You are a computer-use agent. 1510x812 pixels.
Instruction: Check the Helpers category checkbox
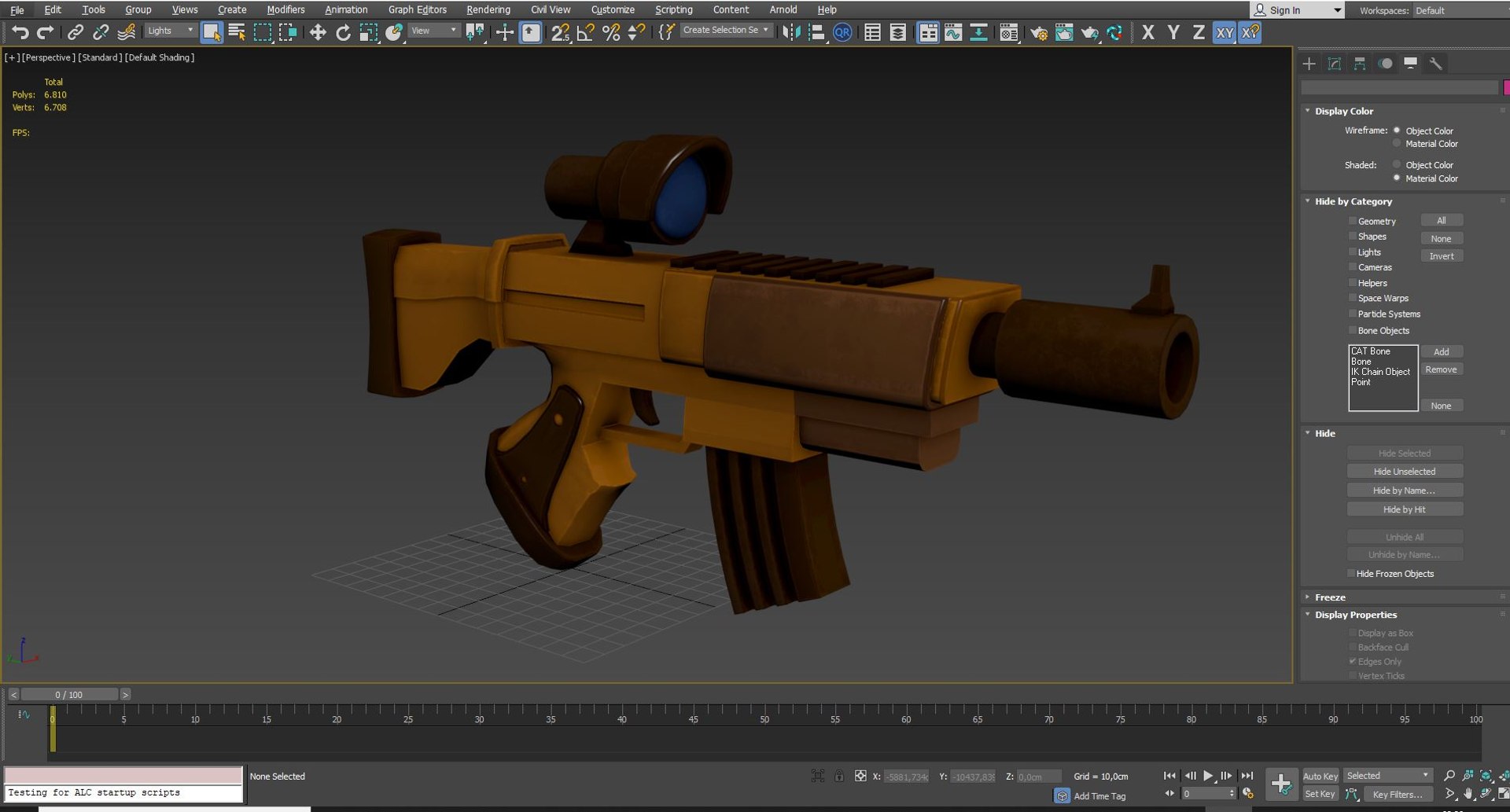[1353, 283]
